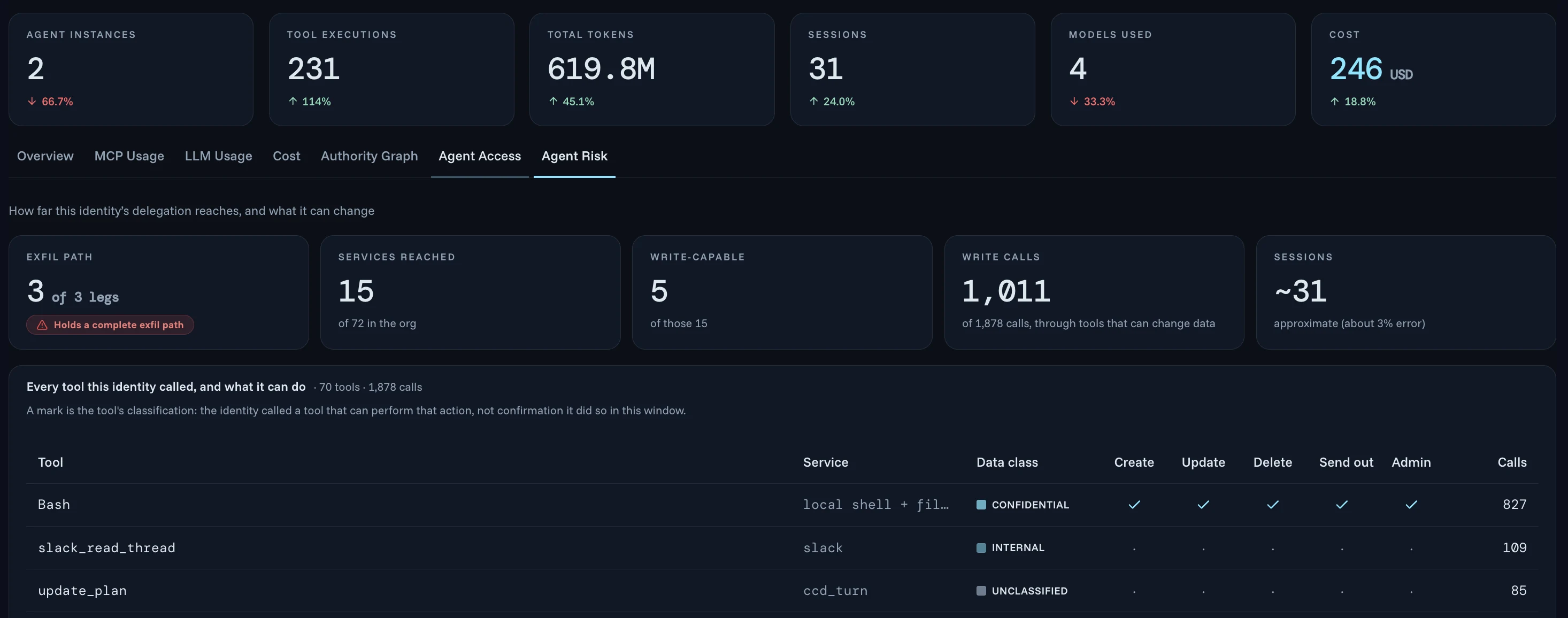Open the Overview tab
Screen dimensions: 1568x618
(x=45, y=156)
